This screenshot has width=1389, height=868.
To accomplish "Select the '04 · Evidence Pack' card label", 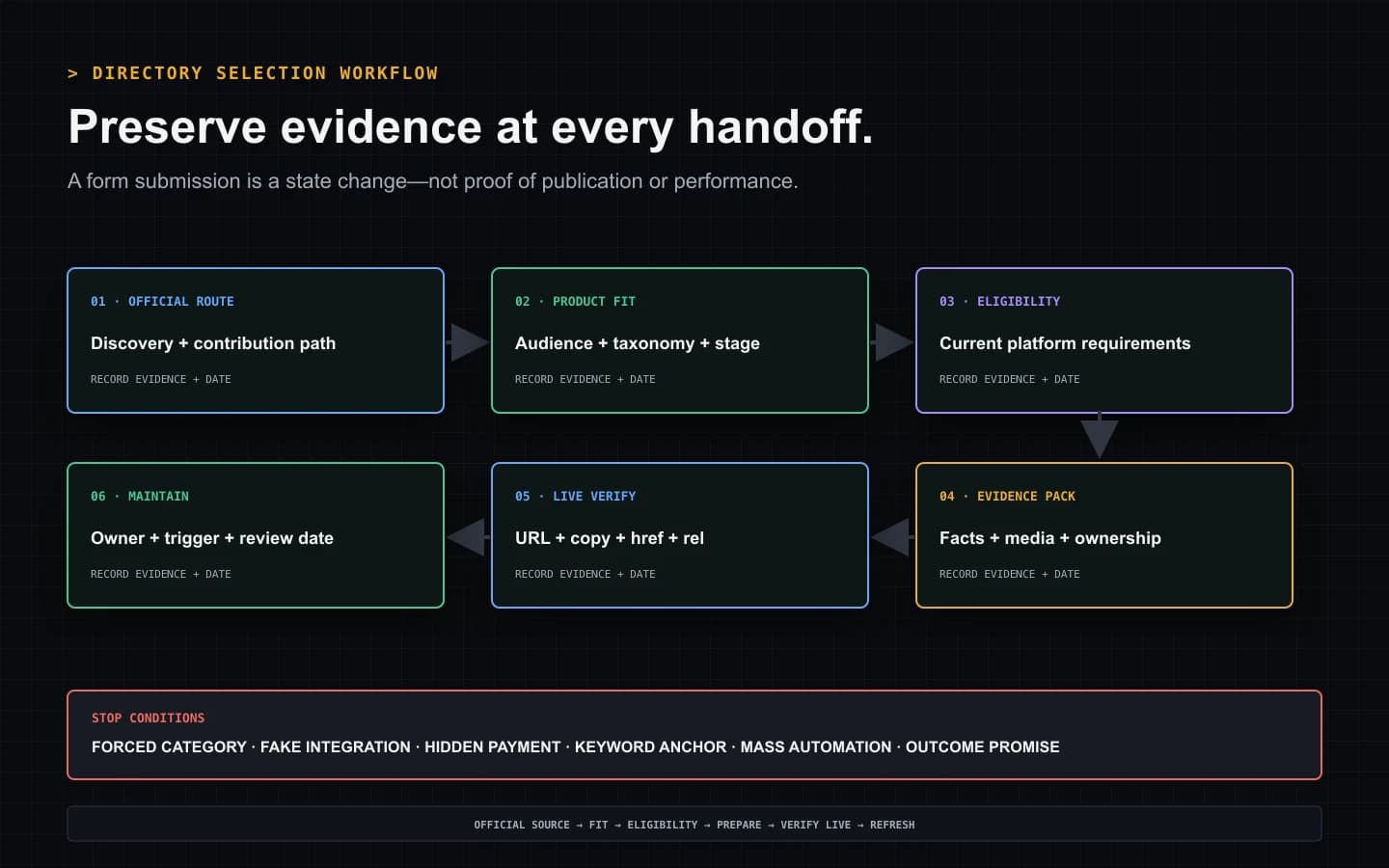I will pos(1007,496).
